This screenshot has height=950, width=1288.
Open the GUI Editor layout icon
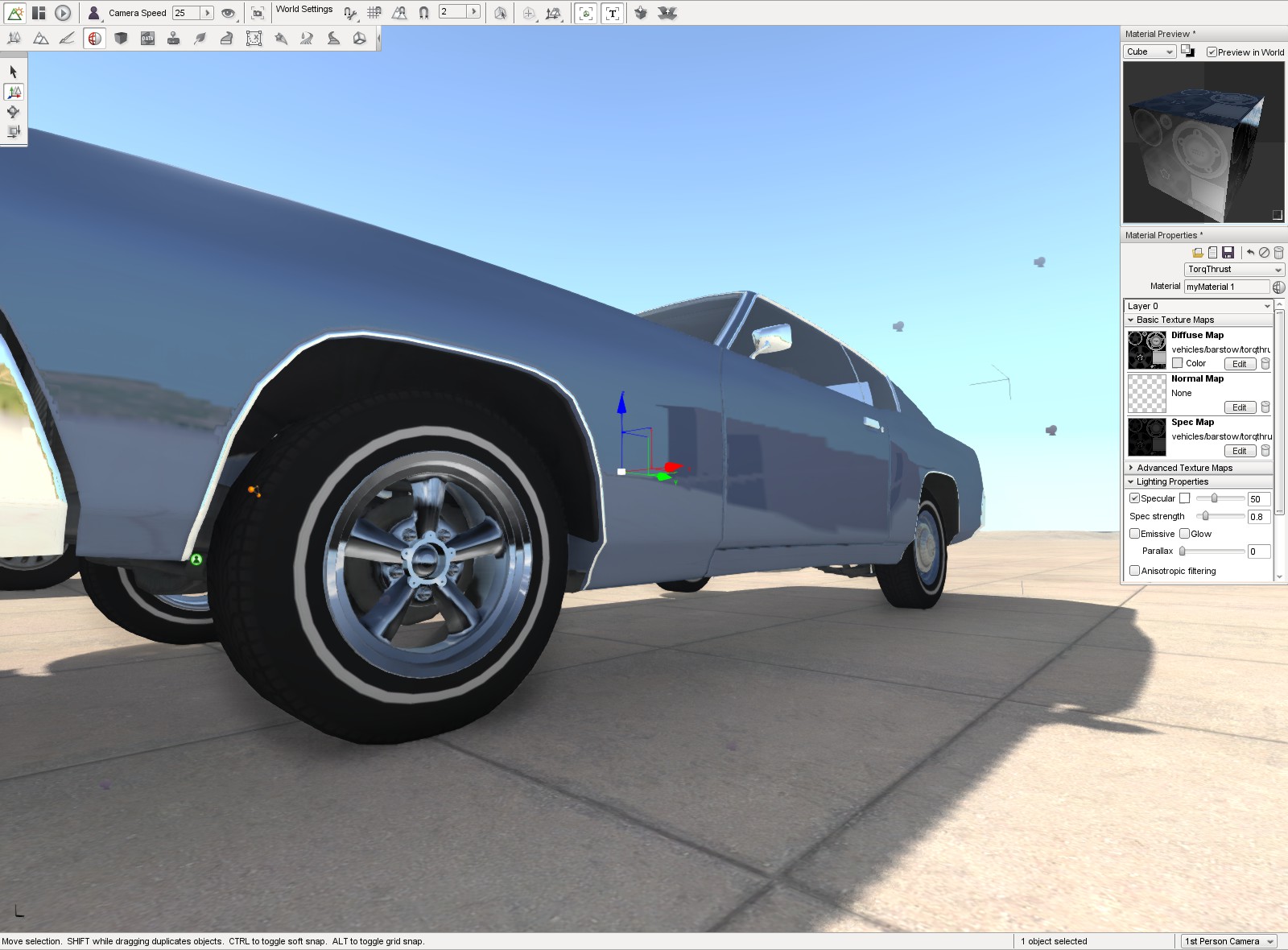pos(39,13)
